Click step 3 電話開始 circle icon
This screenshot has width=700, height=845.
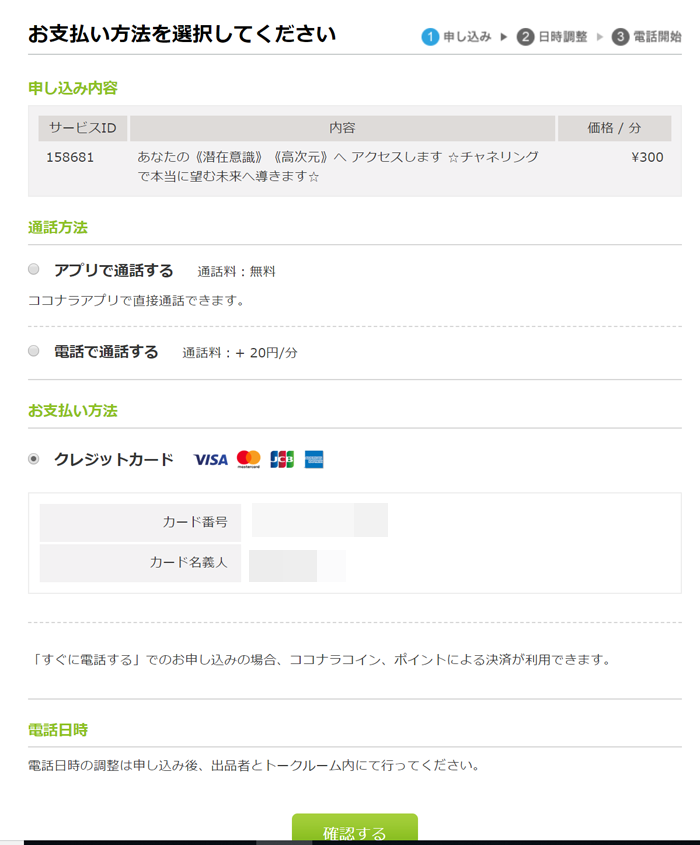620,37
